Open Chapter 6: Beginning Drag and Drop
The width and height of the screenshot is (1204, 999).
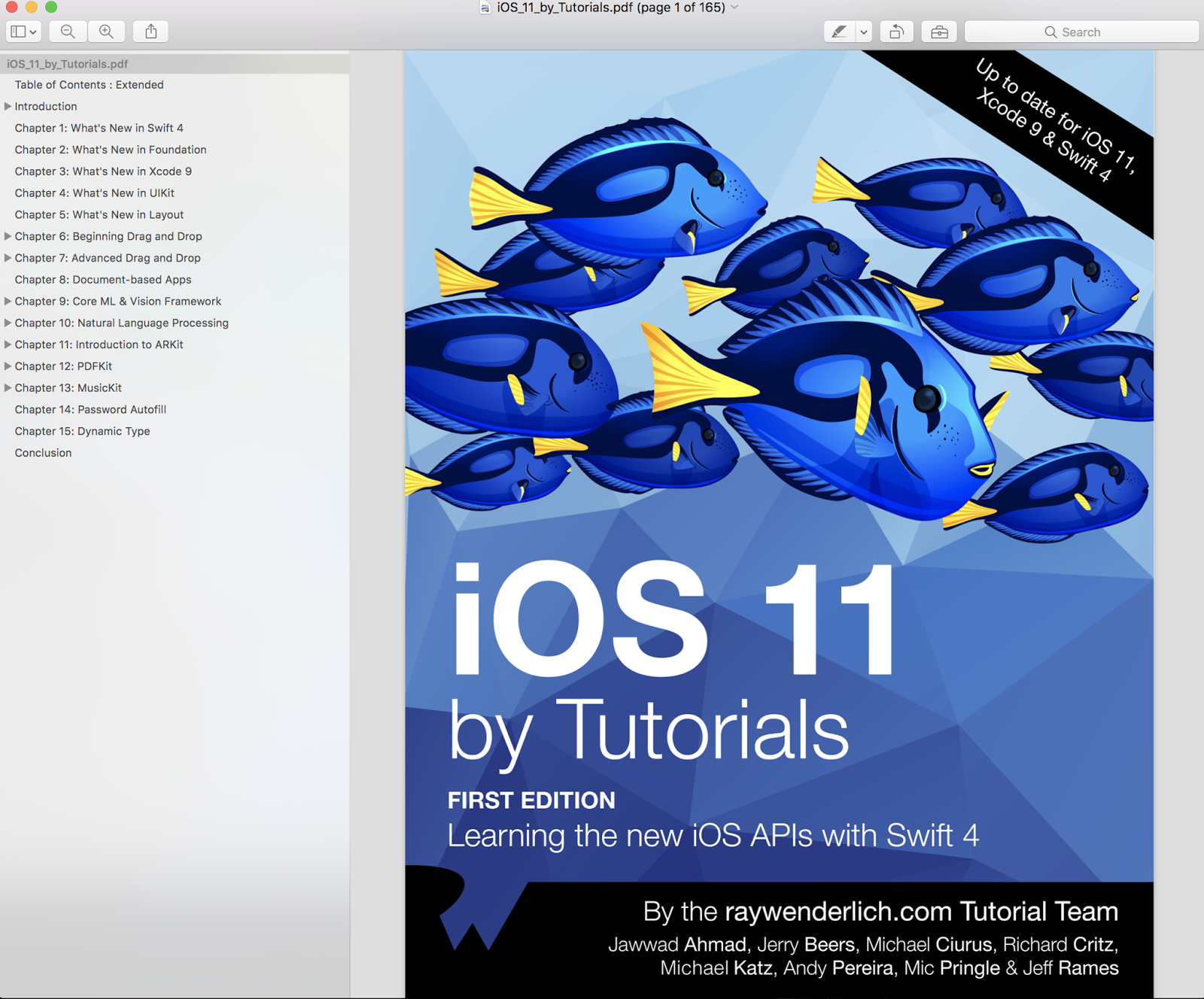click(108, 236)
